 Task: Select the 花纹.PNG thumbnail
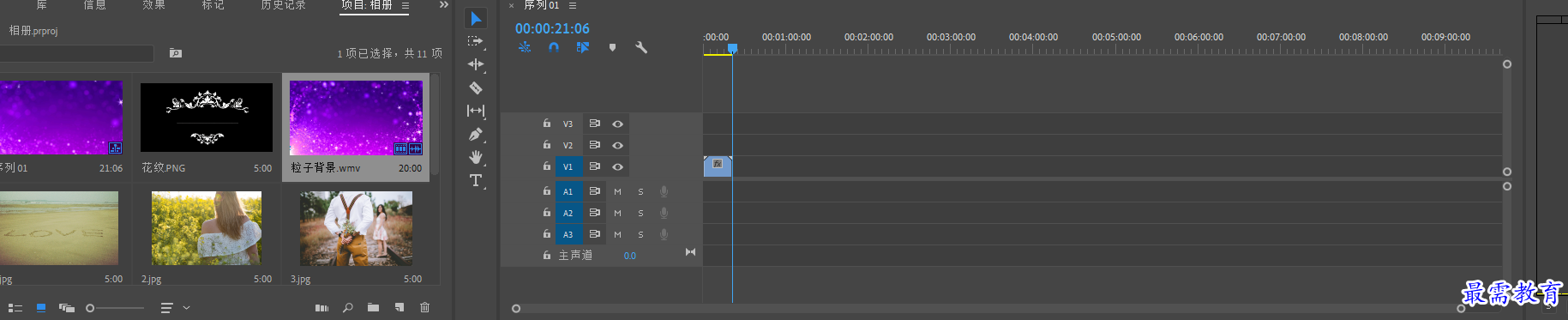(207, 118)
